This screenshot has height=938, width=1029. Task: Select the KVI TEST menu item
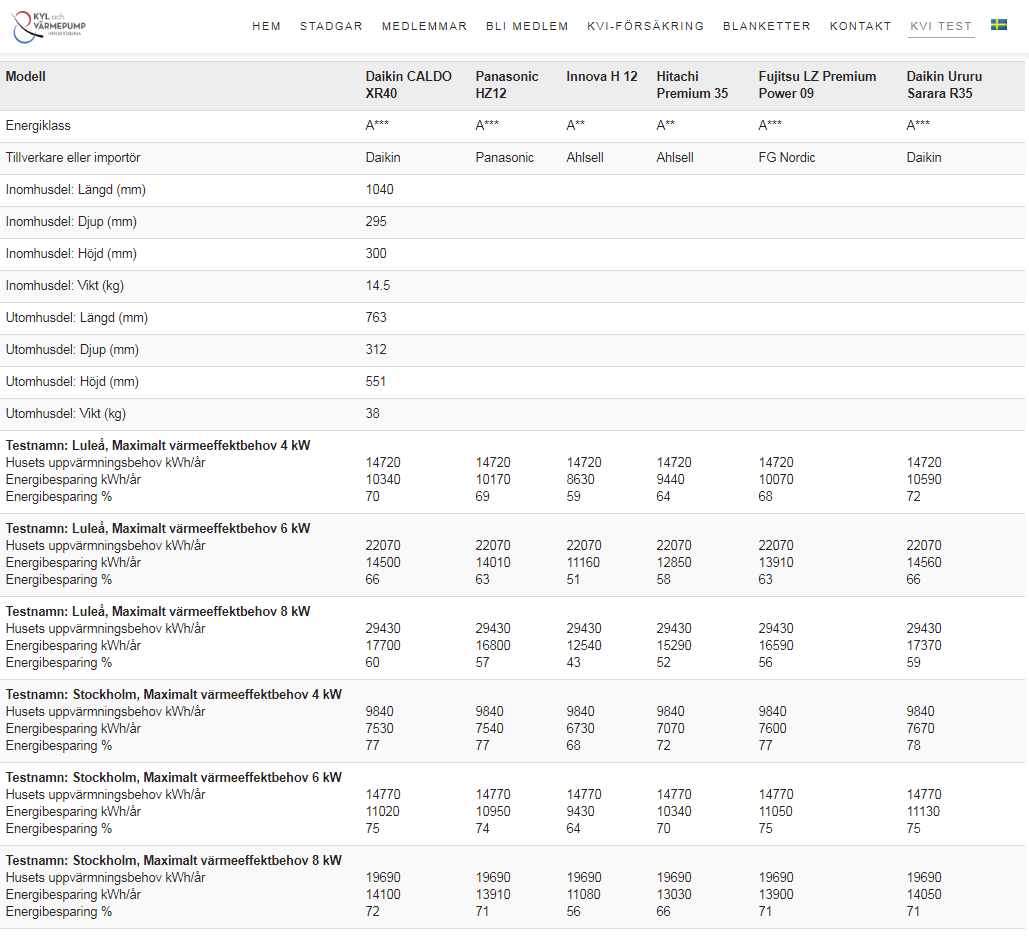point(940,26)
